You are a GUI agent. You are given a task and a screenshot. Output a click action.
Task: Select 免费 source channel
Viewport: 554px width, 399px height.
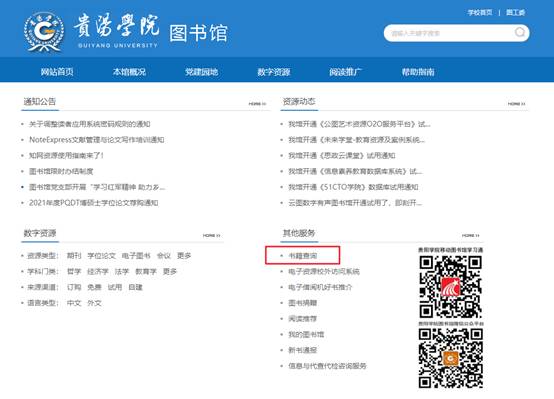pyautogui.click(x=94, y=287)
